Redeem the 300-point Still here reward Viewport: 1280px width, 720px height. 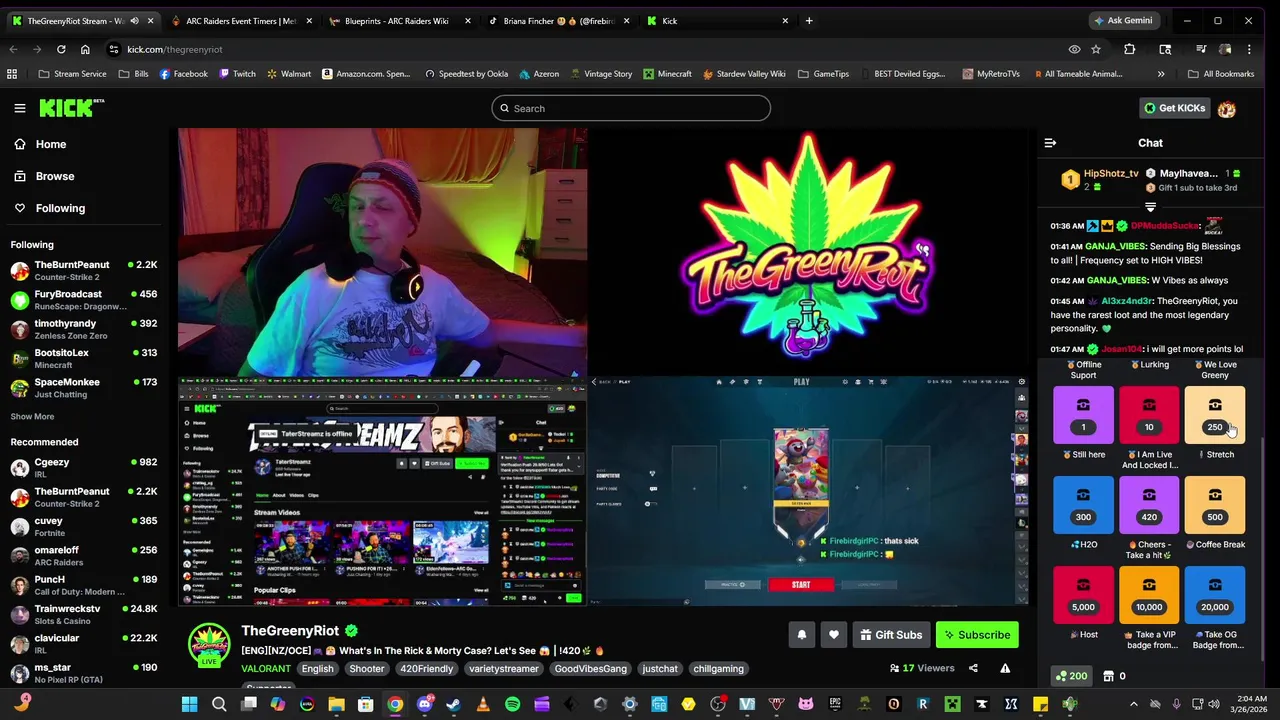tap(1083, 504)
